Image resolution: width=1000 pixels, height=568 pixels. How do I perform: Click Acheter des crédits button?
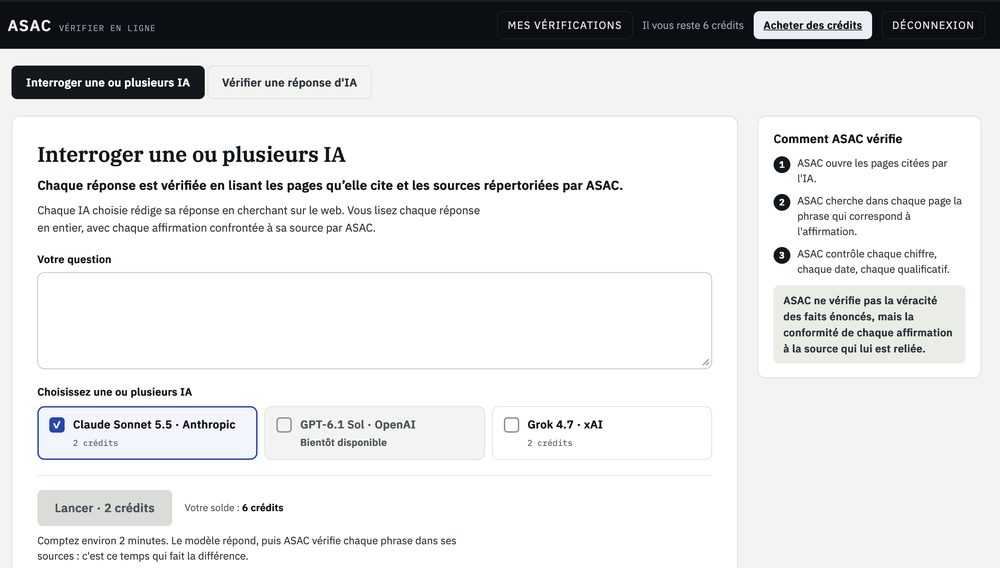812,25
